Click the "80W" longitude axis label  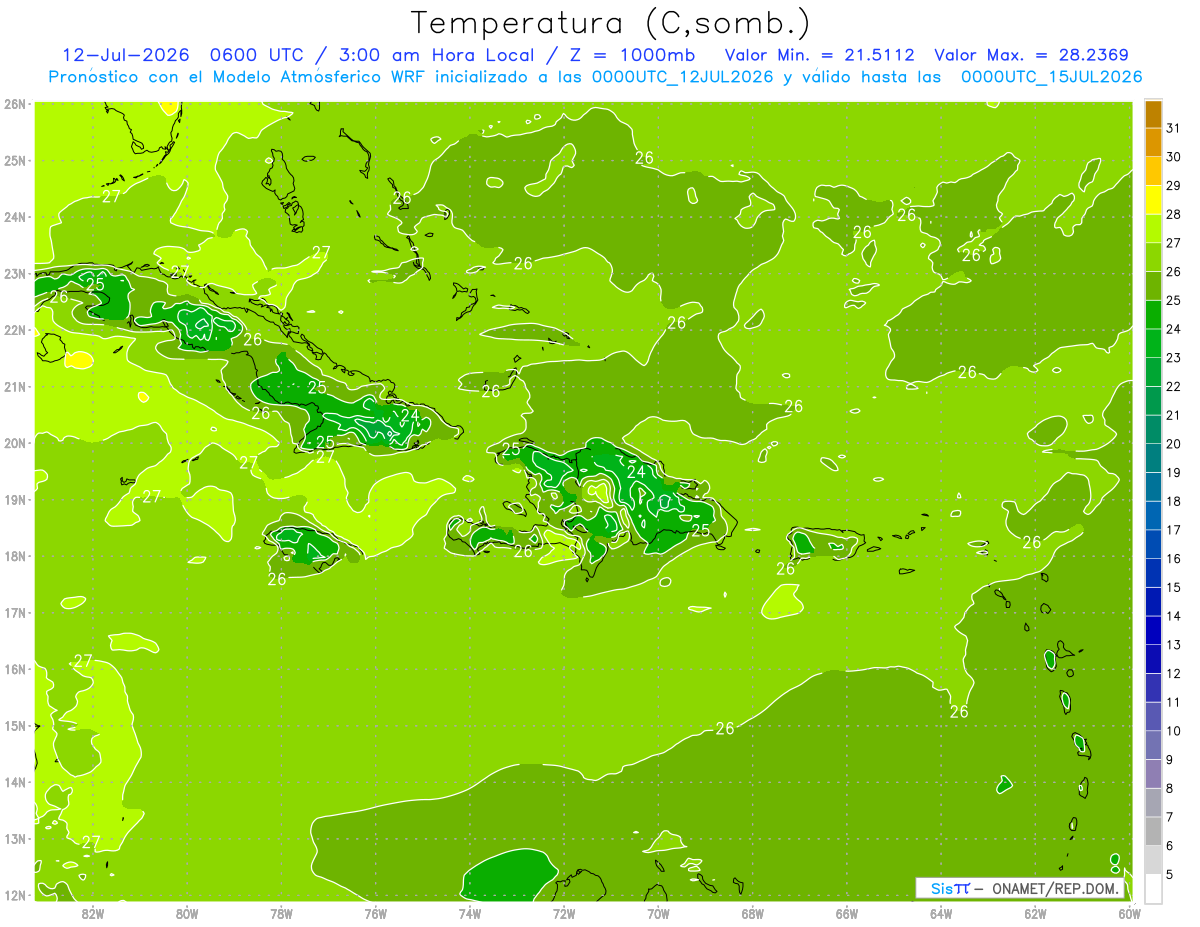pos(187,913)
